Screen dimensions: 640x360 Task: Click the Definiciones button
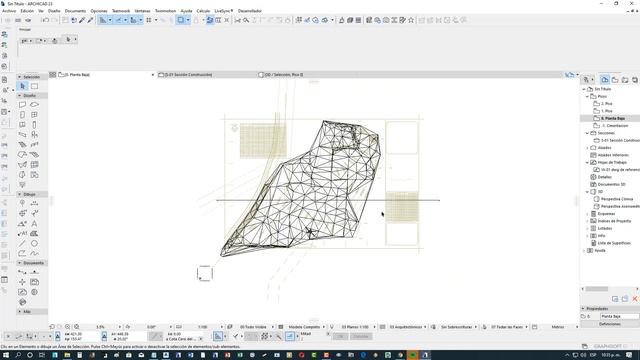coord(610,324)
